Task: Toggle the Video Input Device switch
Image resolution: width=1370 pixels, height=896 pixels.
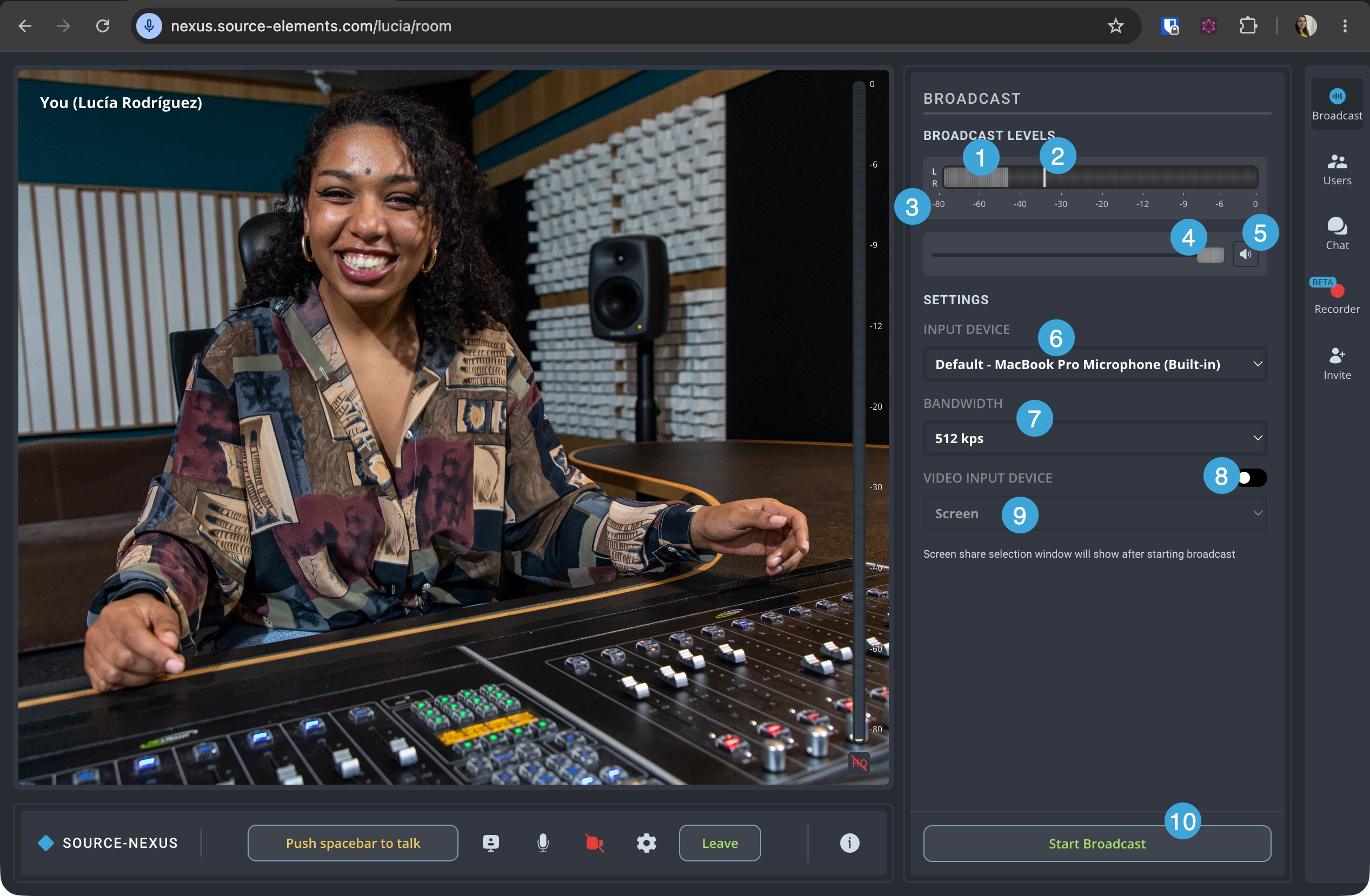Action: tap(1251, 478)
